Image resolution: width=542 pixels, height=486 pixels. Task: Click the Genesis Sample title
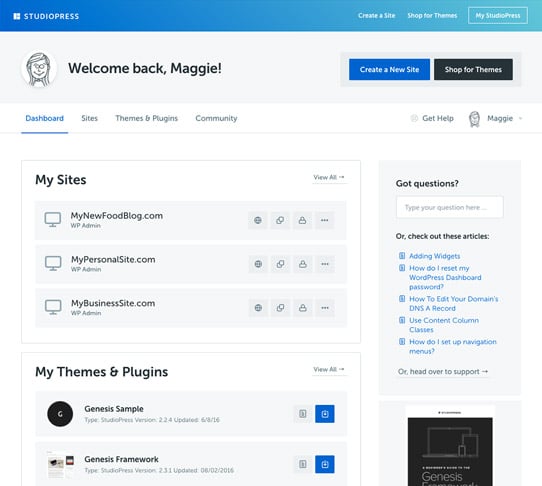click(x=114, y=409)
